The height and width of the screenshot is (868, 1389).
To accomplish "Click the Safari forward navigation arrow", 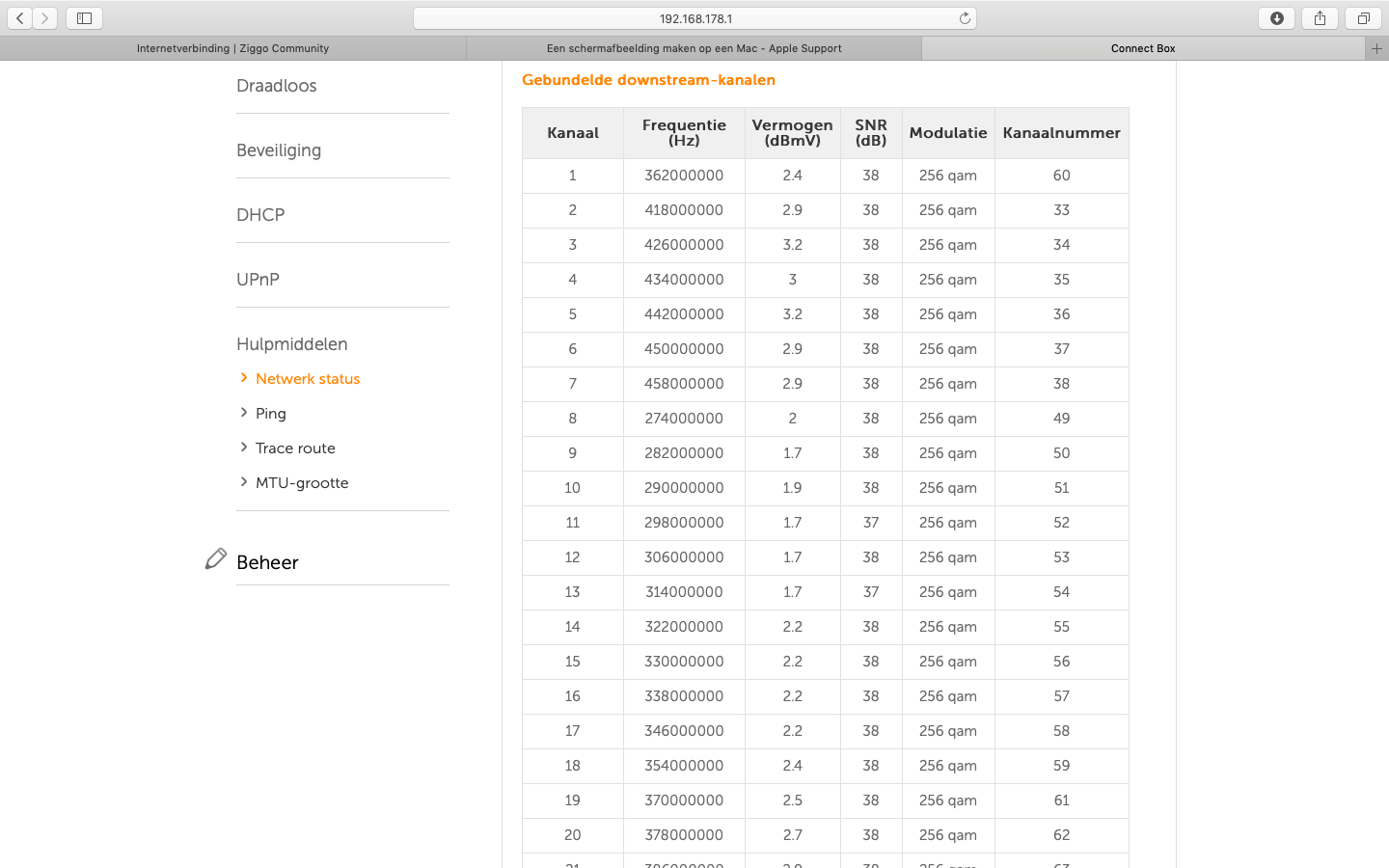I will pyautogui.click(x=45, y=18).
